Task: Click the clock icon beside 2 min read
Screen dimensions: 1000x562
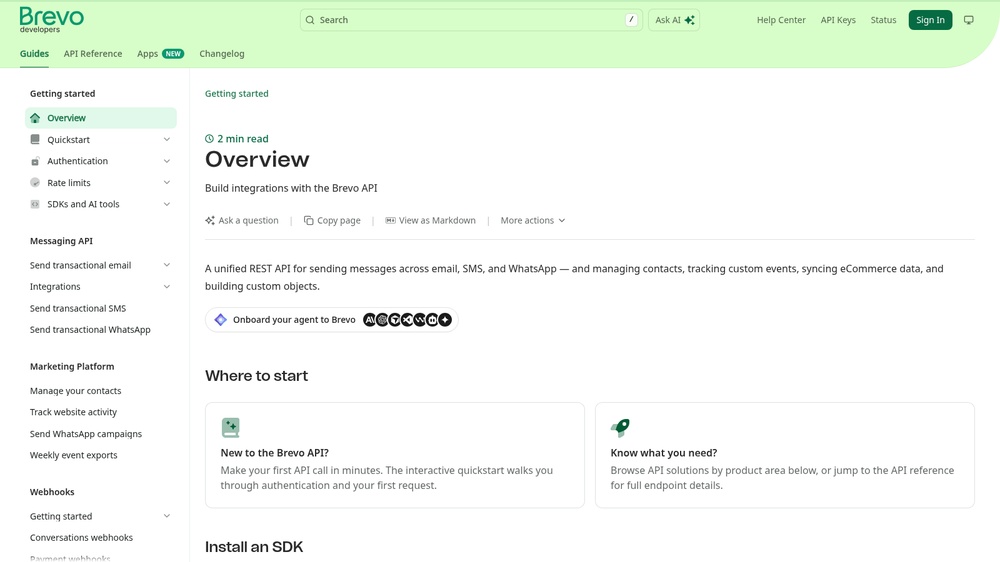Action: coord(209,138)
